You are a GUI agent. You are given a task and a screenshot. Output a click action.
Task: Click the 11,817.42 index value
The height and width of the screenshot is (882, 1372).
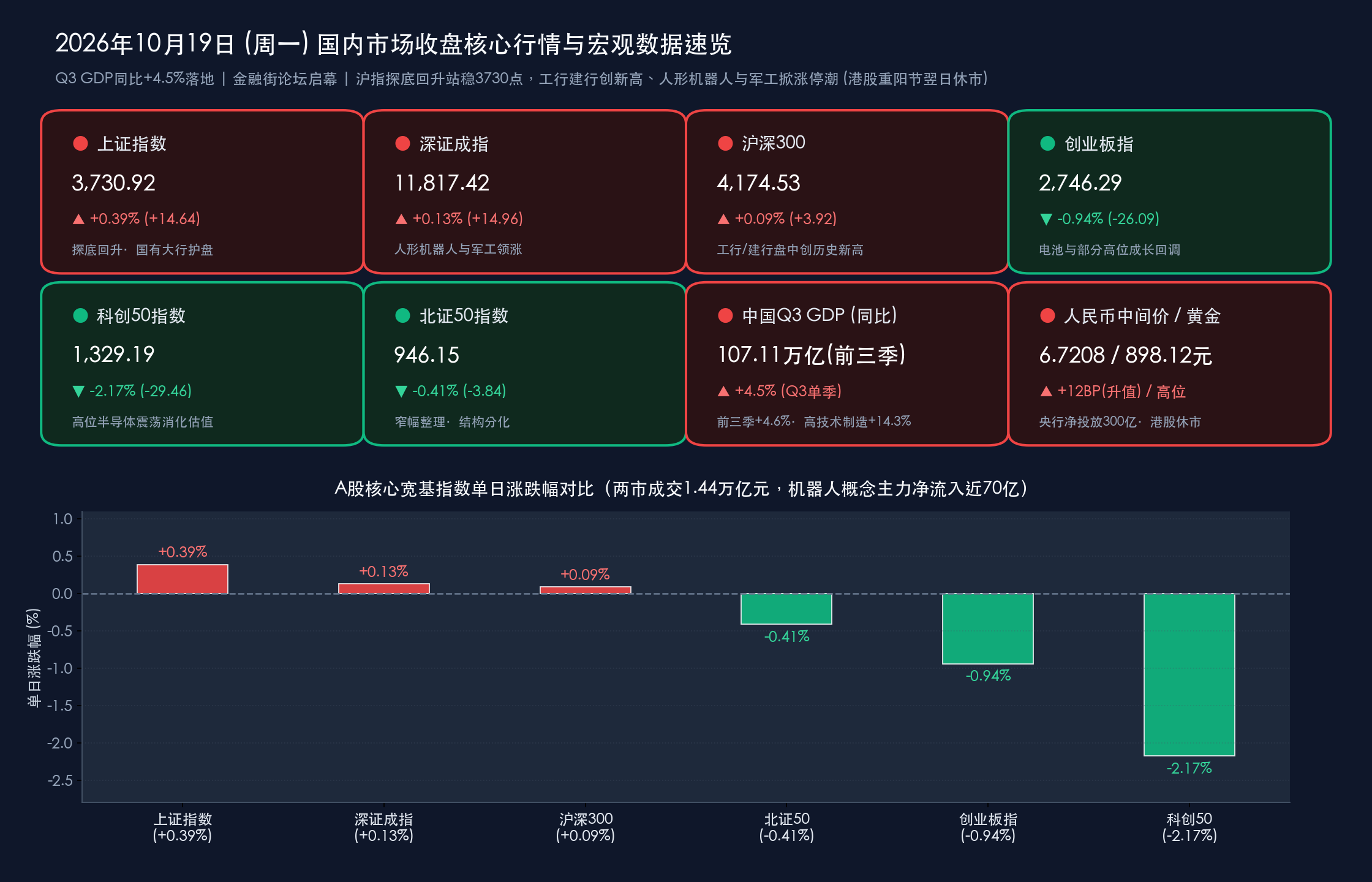[x=442, y=183]
